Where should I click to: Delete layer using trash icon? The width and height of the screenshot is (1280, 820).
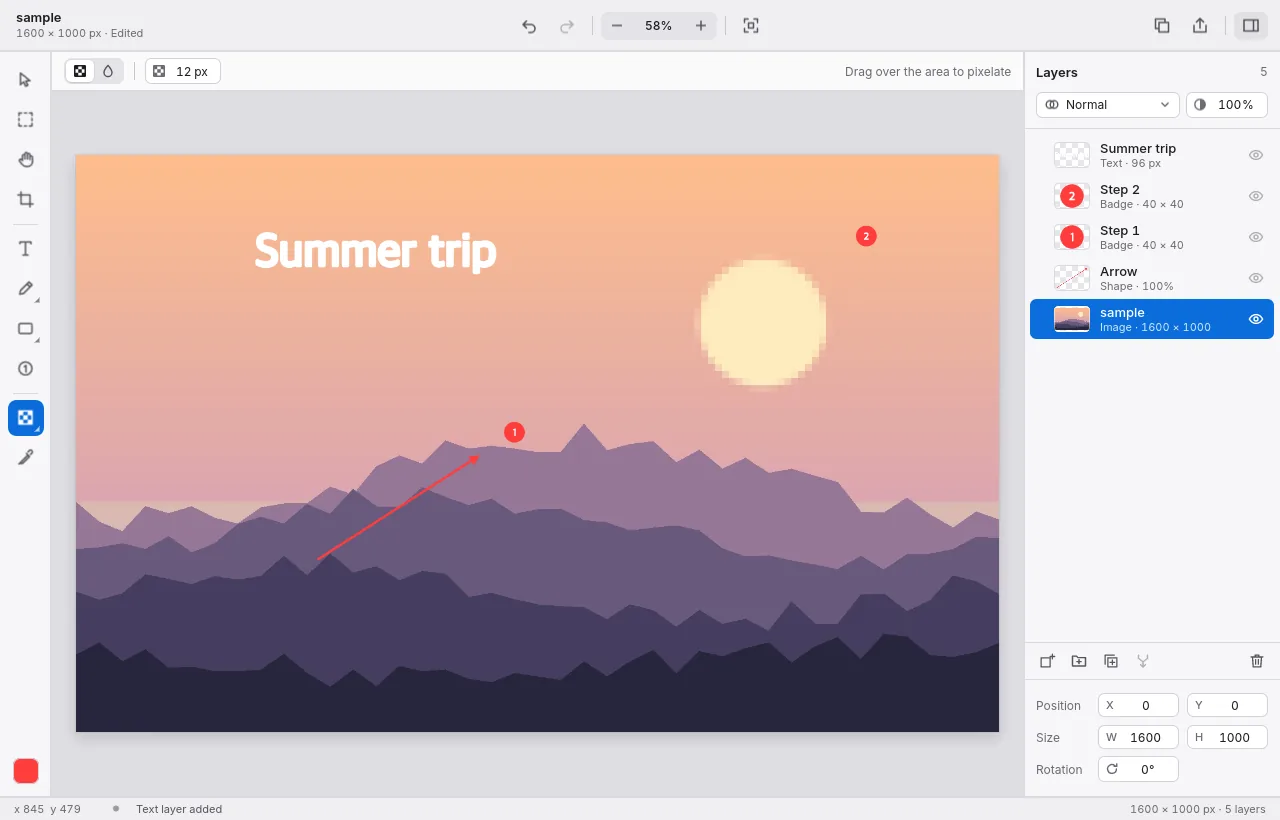[x=1257, y=661]
